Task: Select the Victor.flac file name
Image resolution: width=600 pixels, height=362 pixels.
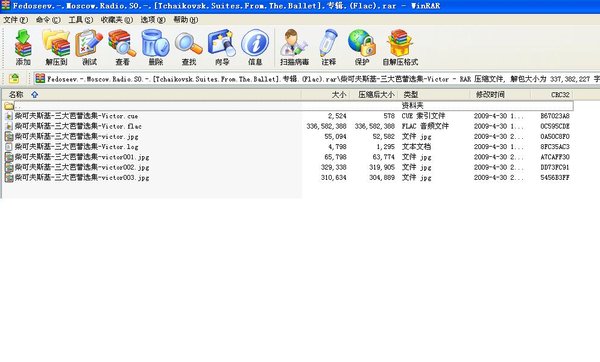Action: click(x=78, y=126)
